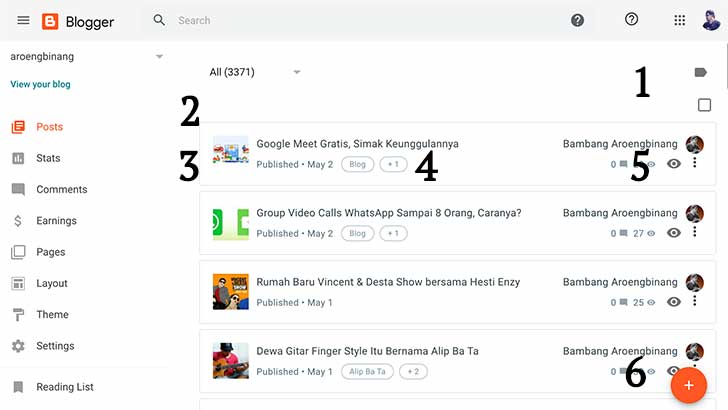The width and height of the screenshot is (728, 410).
Task: Click the filled dark help icon
Action: 578,20
